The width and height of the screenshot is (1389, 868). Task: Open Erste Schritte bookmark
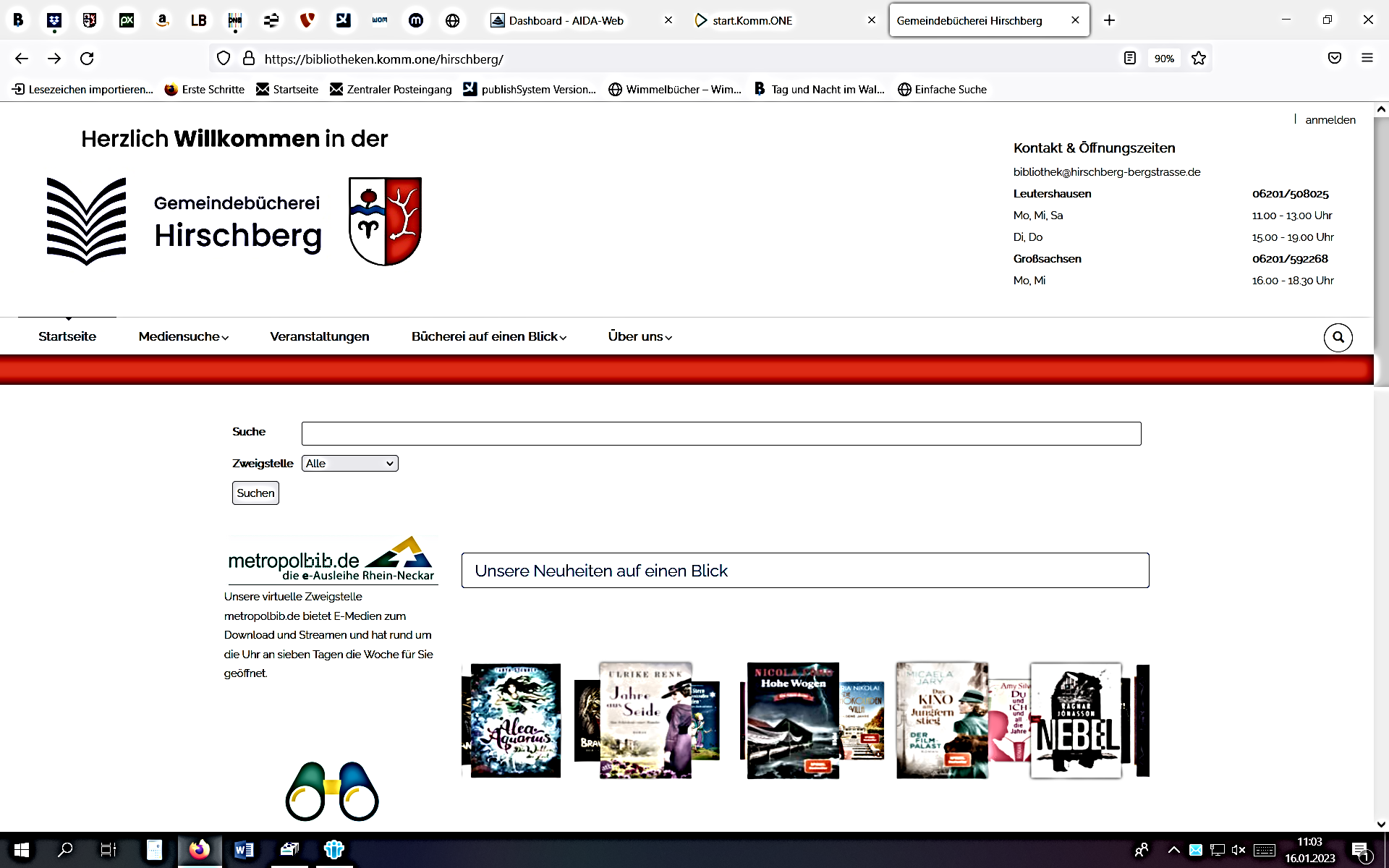click(x=205, y=90)
